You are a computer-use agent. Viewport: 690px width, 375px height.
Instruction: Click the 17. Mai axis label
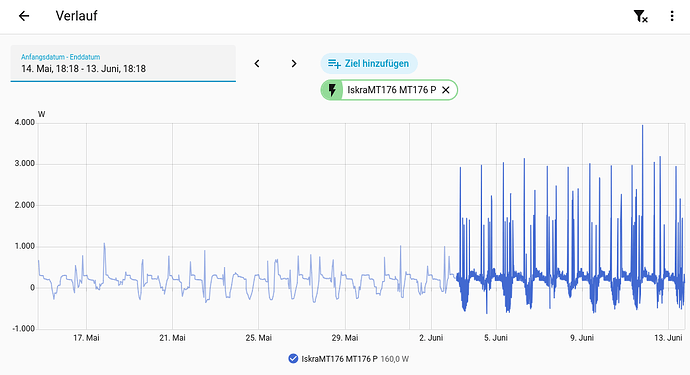[86, 338]
